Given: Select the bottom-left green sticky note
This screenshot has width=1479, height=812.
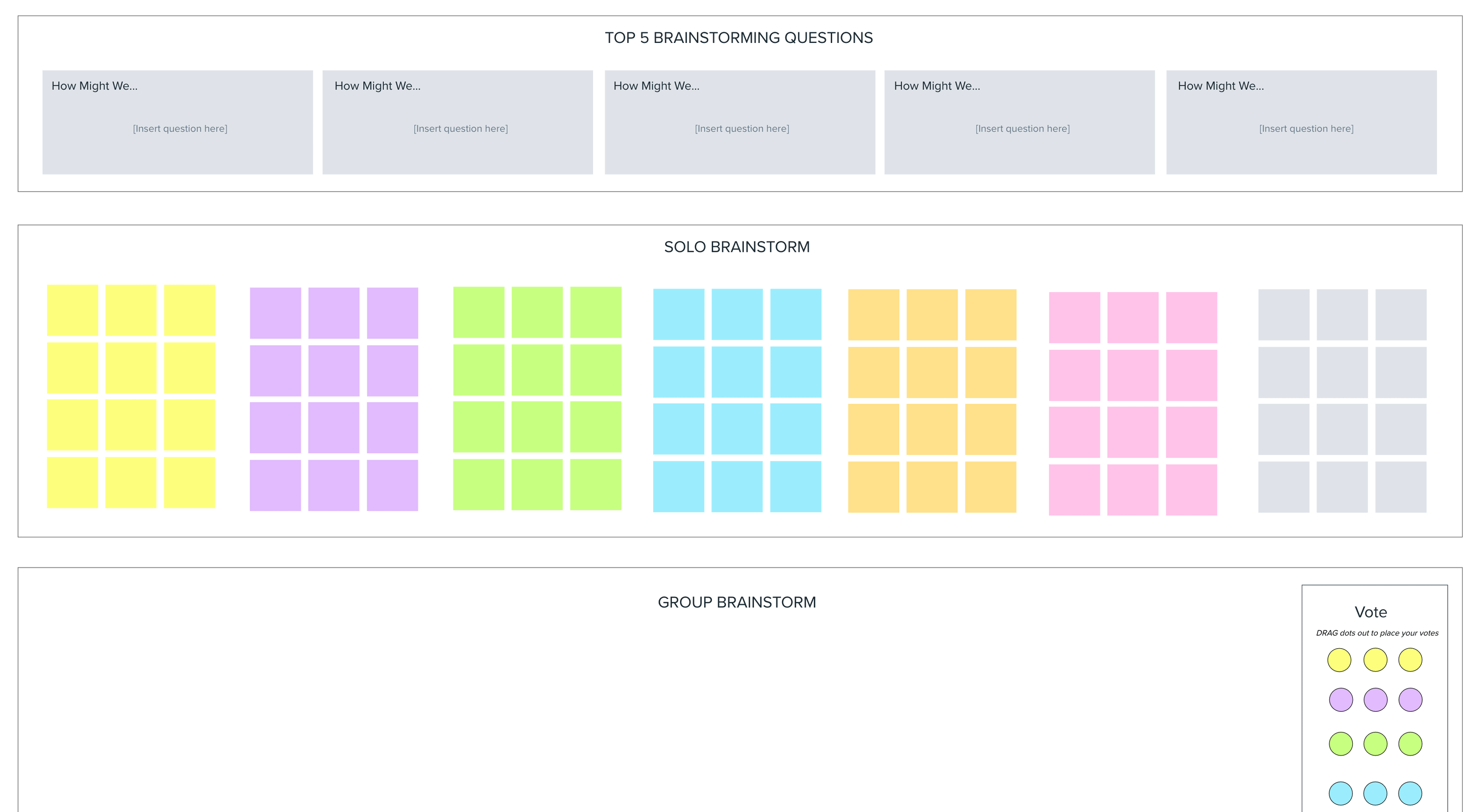Looking at the screenshot, I should (478, 485).
